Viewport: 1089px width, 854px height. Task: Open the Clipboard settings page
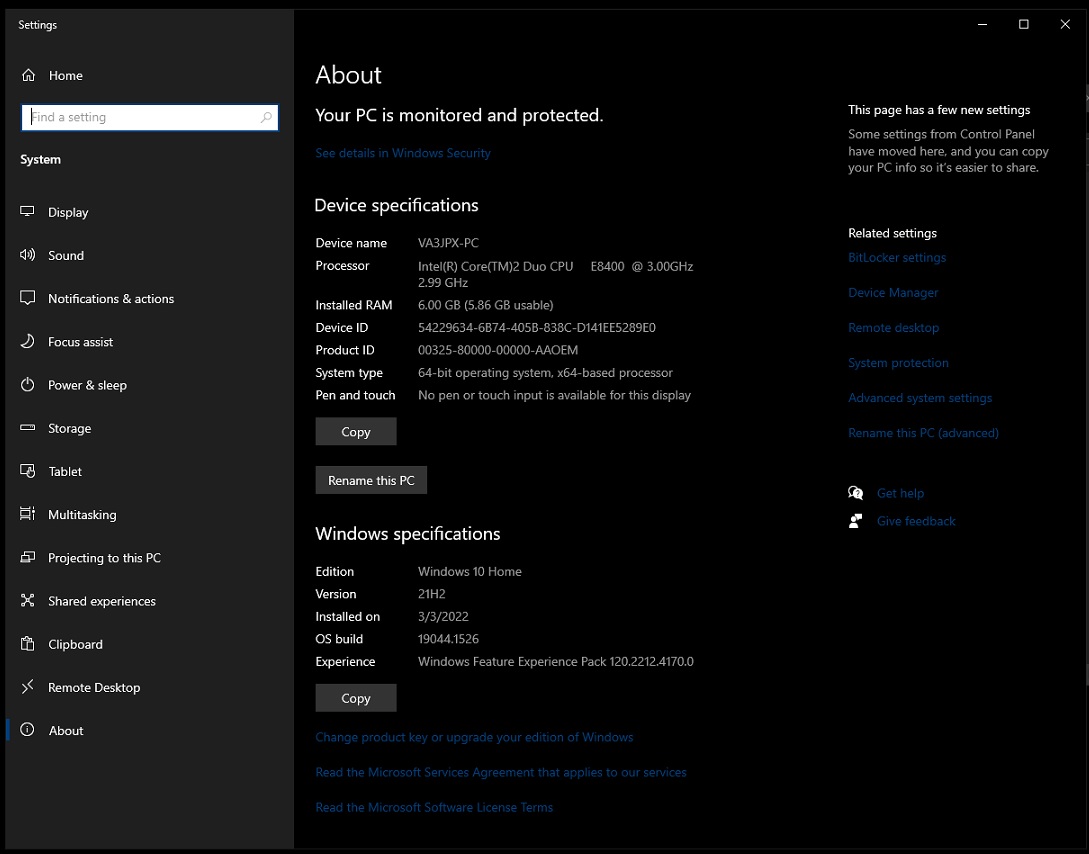(75, 644)
